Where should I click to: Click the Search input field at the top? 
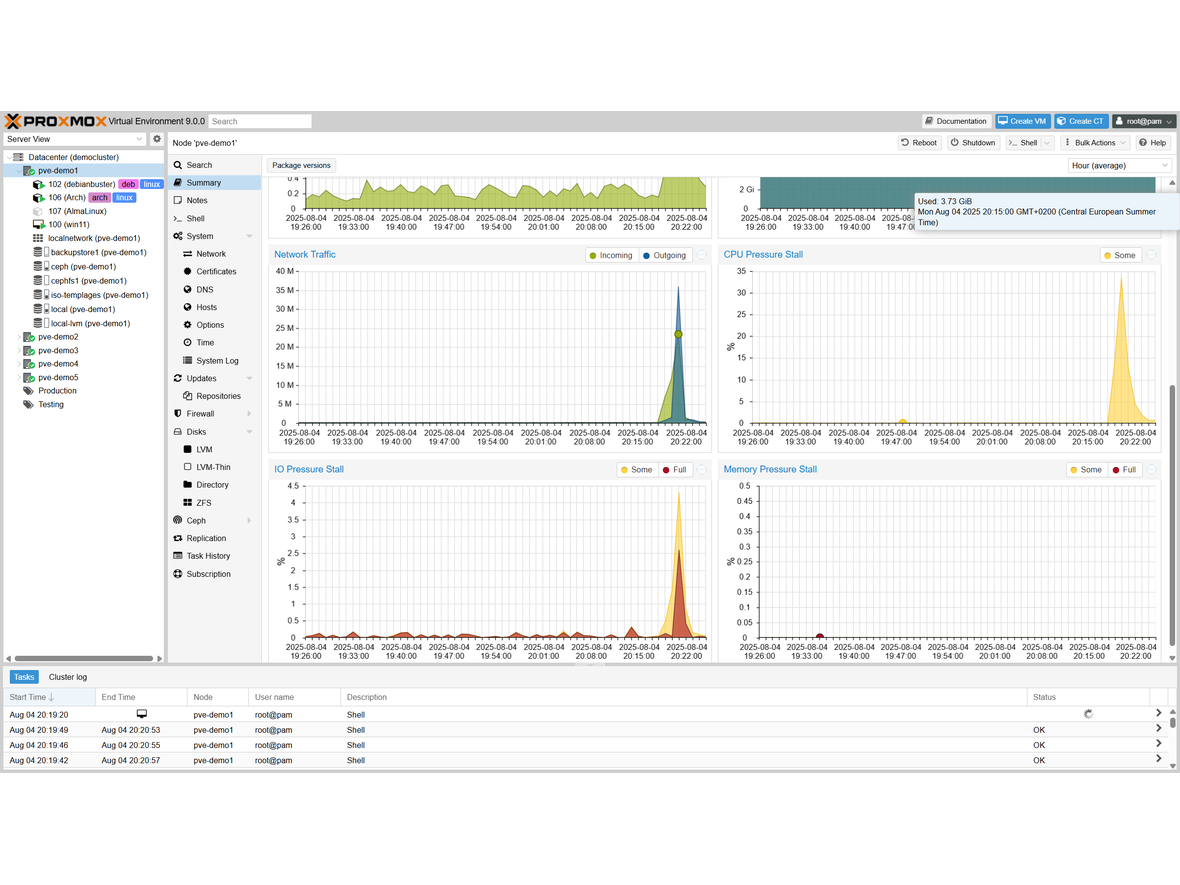click(260, 121)
